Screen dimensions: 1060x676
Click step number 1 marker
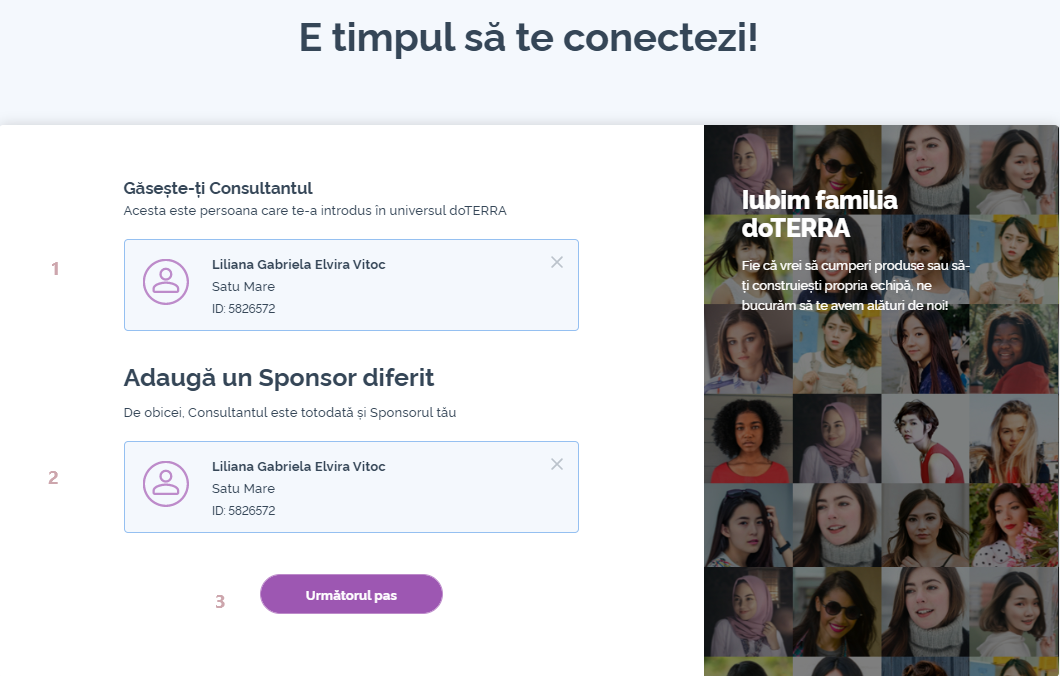(x=55, y=269)
